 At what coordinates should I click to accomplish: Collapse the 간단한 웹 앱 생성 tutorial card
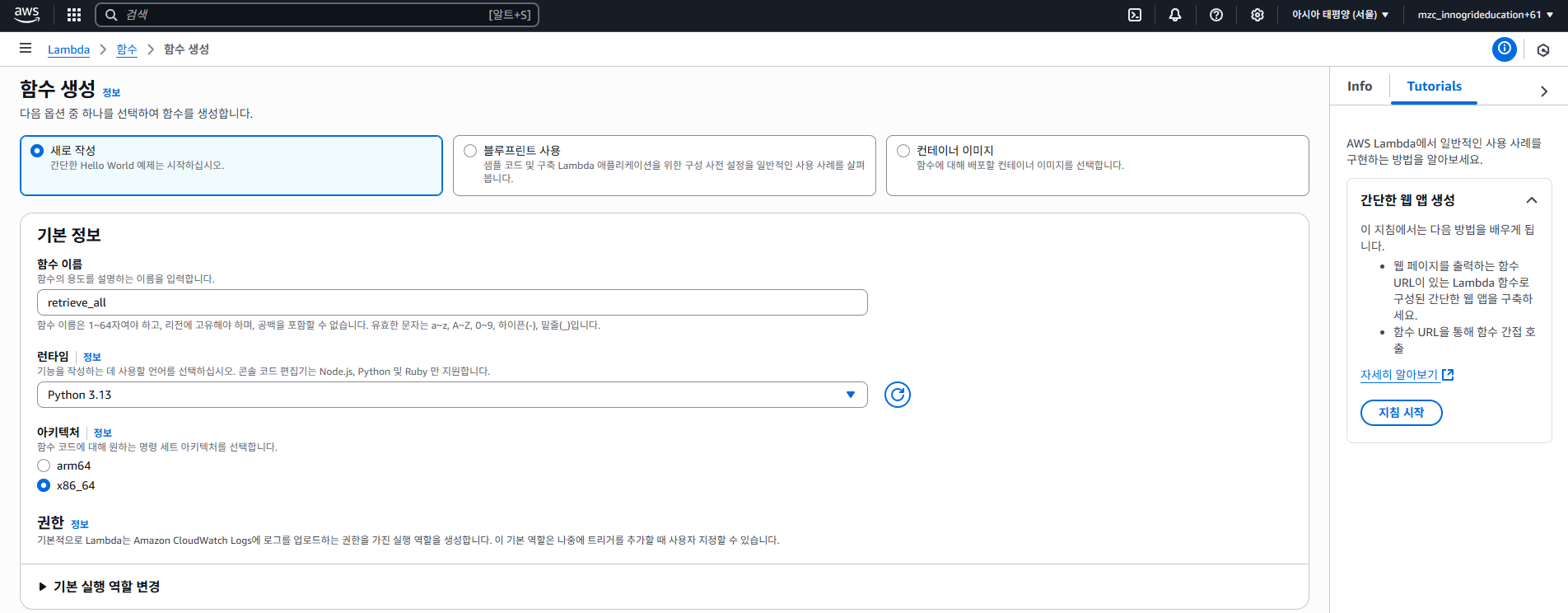click(1532, 200)
